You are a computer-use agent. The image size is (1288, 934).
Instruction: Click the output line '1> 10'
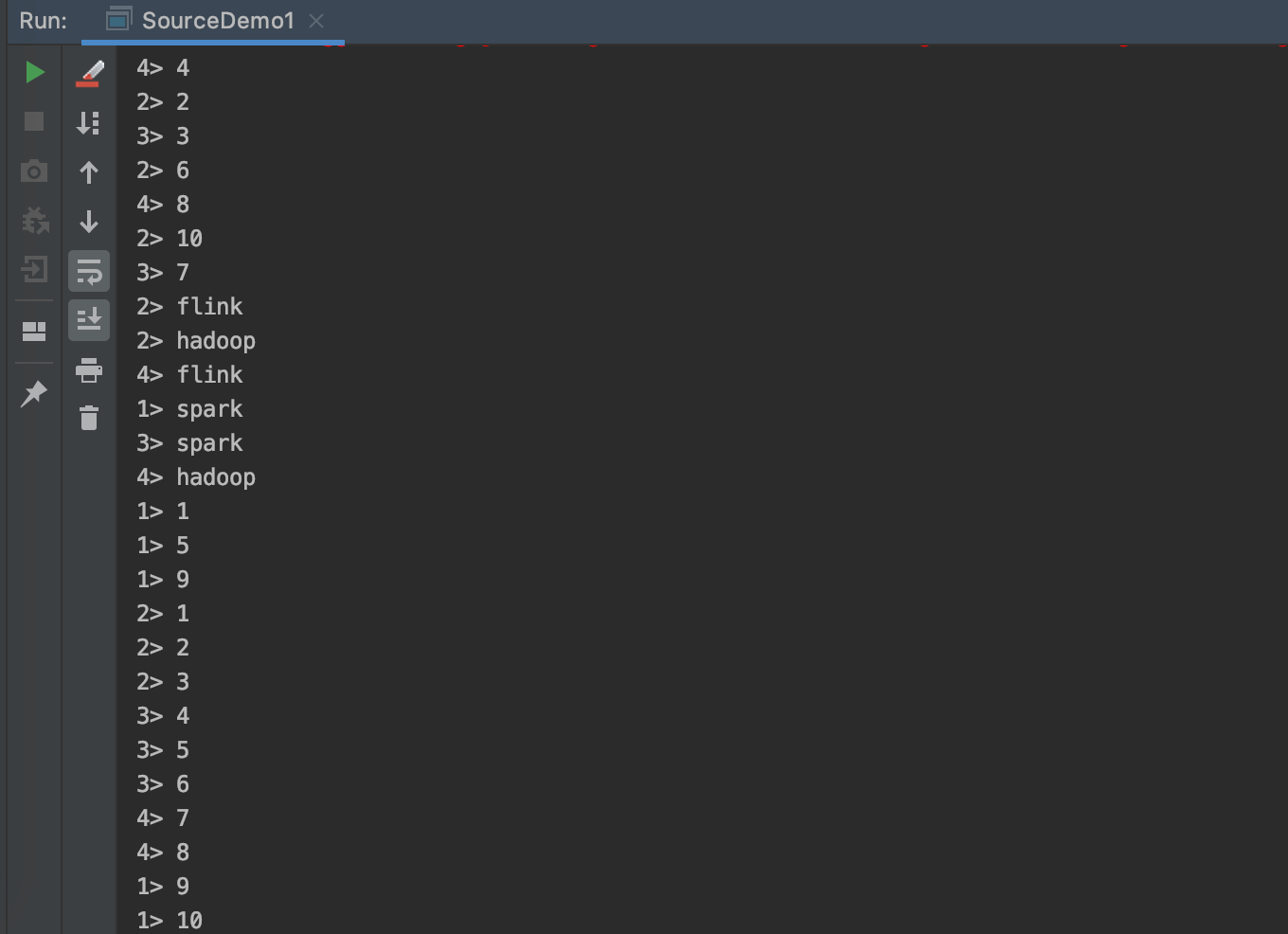click(170, 920)
